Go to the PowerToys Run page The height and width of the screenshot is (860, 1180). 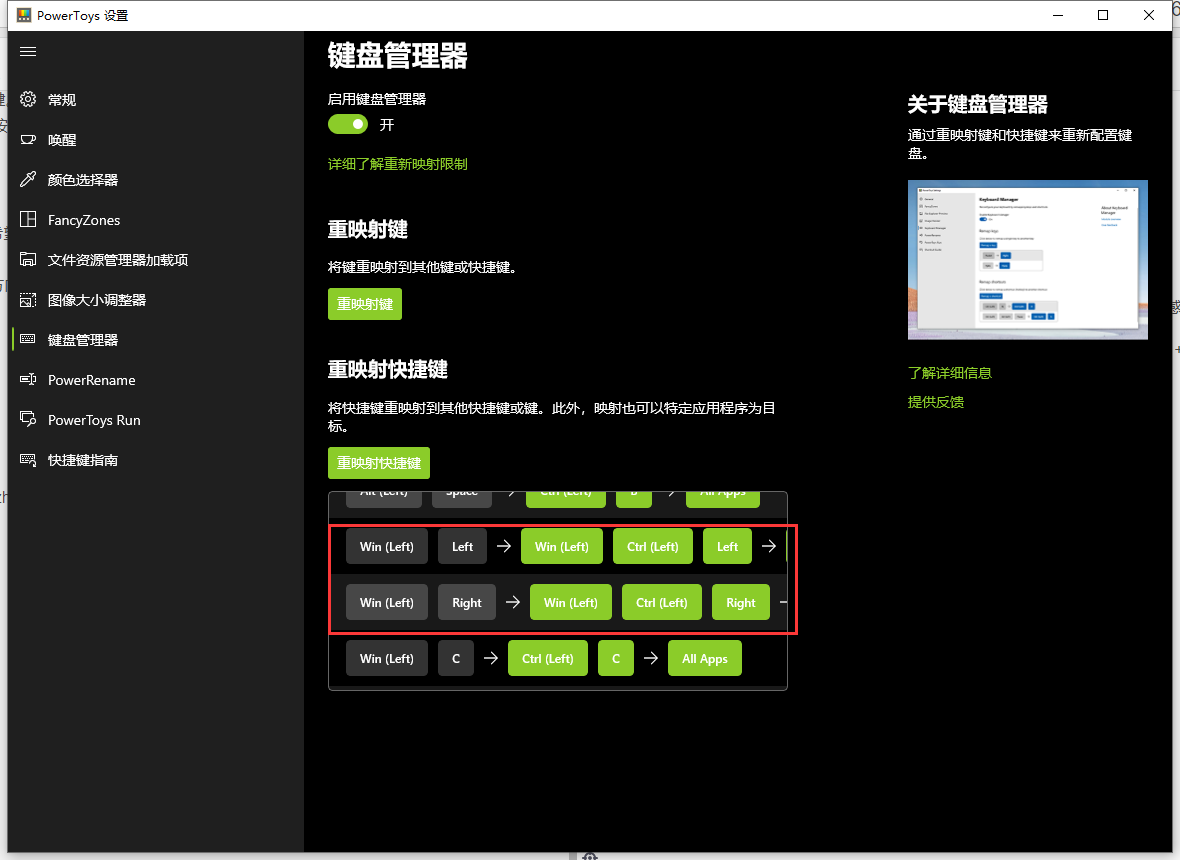tap(156, 420)
